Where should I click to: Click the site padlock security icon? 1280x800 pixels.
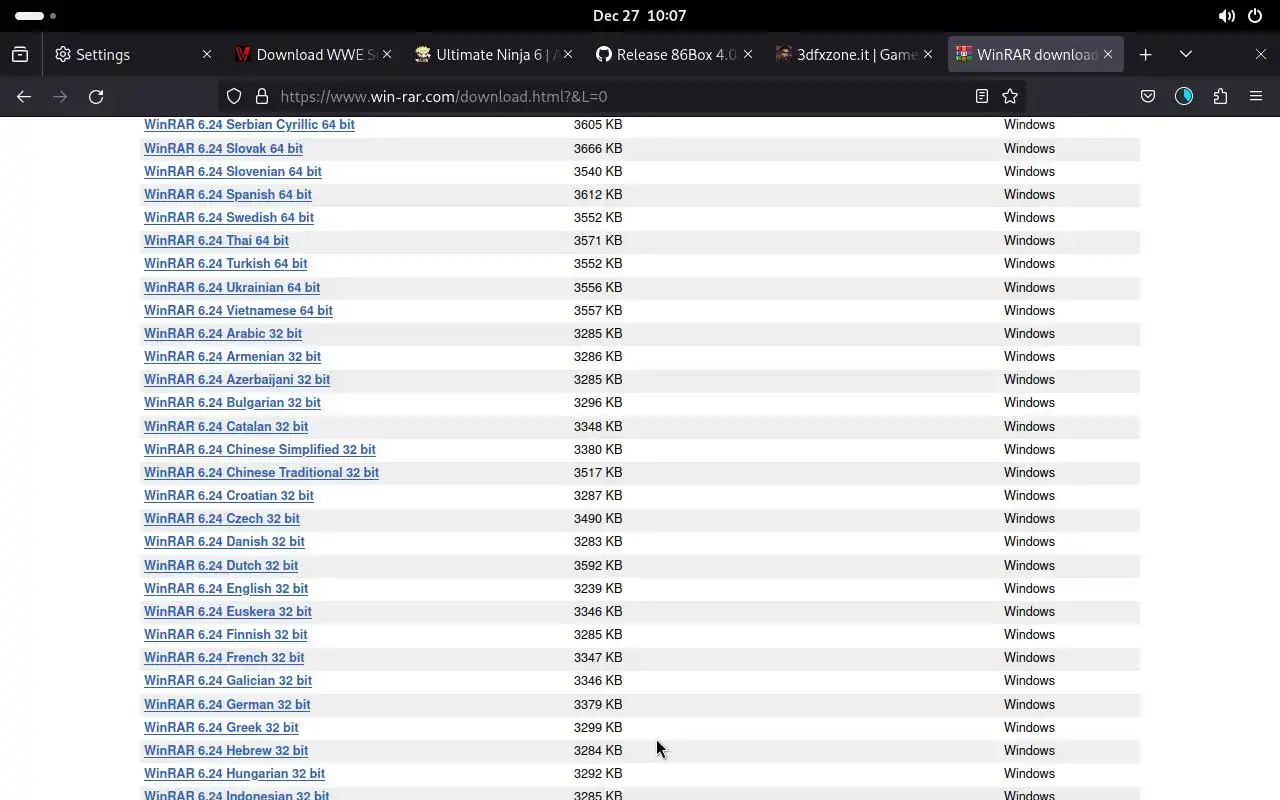coord(262,96)
